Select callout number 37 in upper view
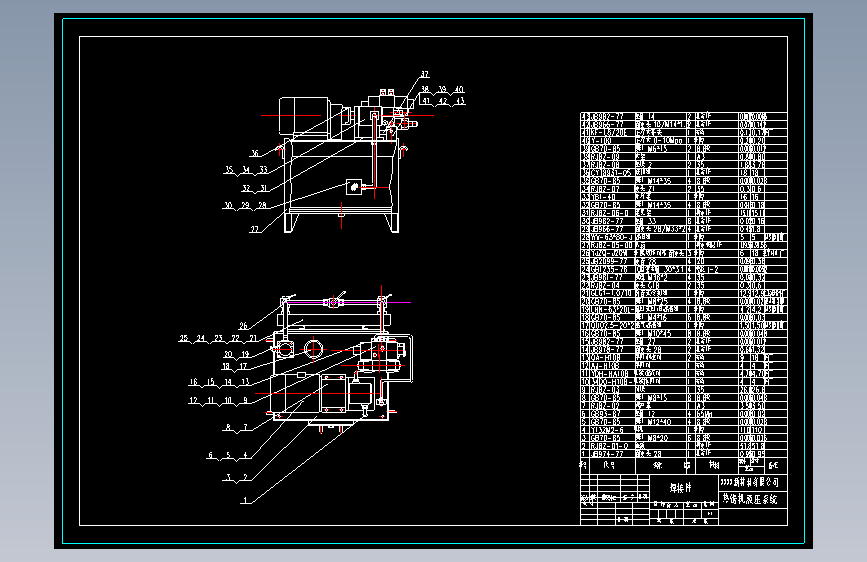The height and width of the screenshot is (562, 867). pos(425,74)
